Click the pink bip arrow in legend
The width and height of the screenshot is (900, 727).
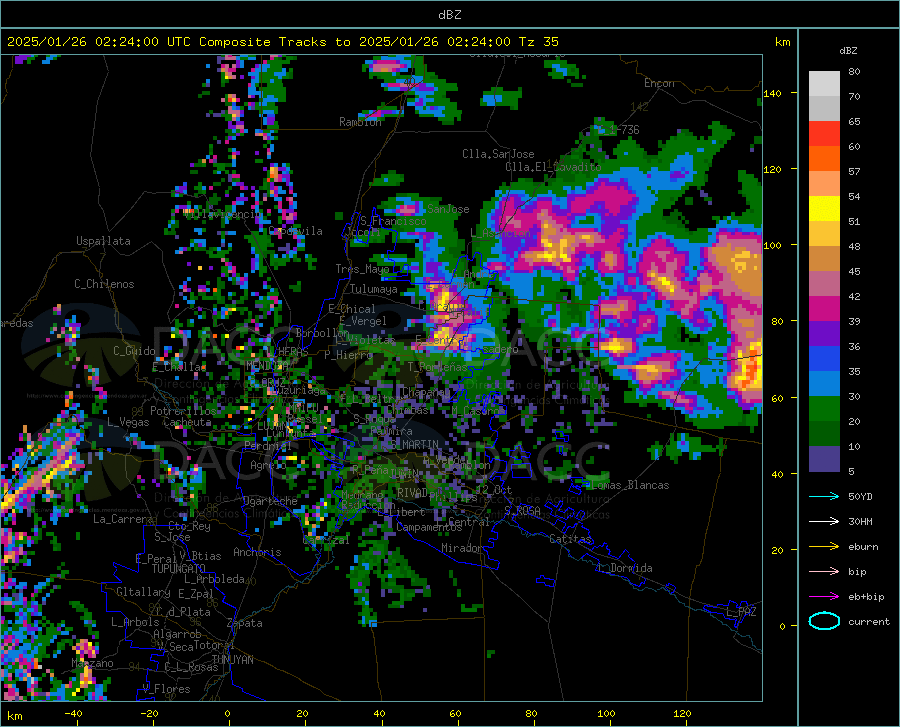(x=824, y=572)
